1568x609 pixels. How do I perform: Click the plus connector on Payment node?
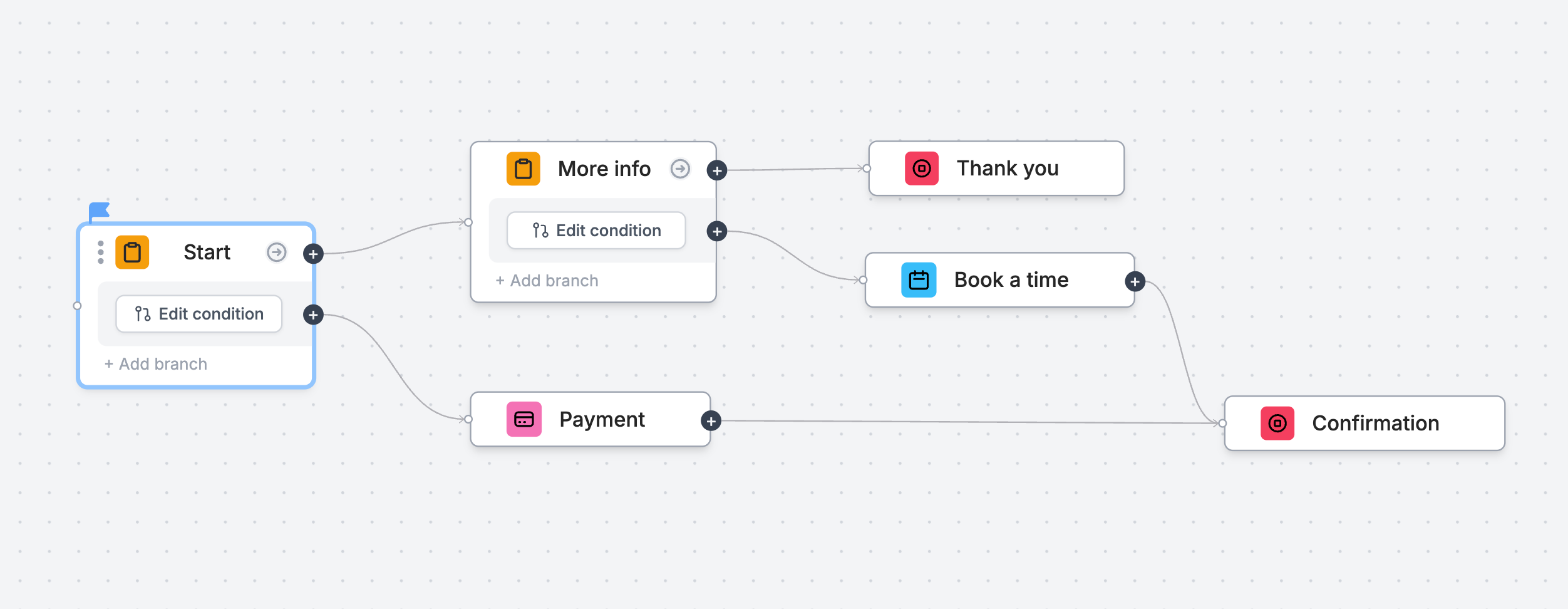tap(711, 422)
